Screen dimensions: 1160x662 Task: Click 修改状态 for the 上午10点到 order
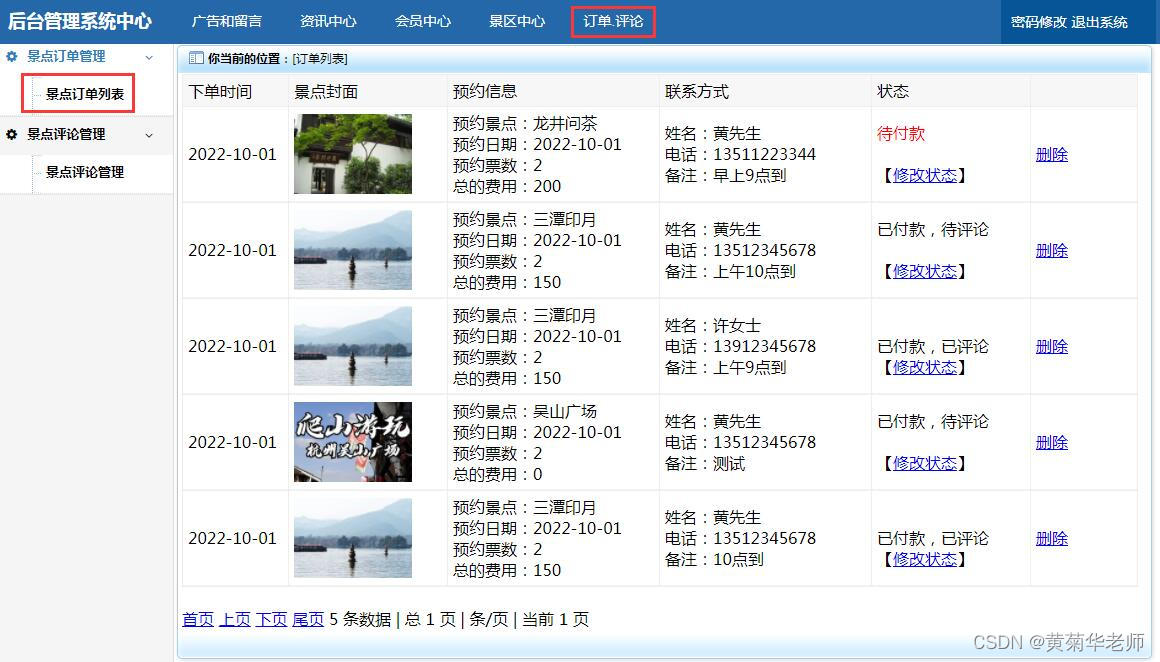(925, 271)
